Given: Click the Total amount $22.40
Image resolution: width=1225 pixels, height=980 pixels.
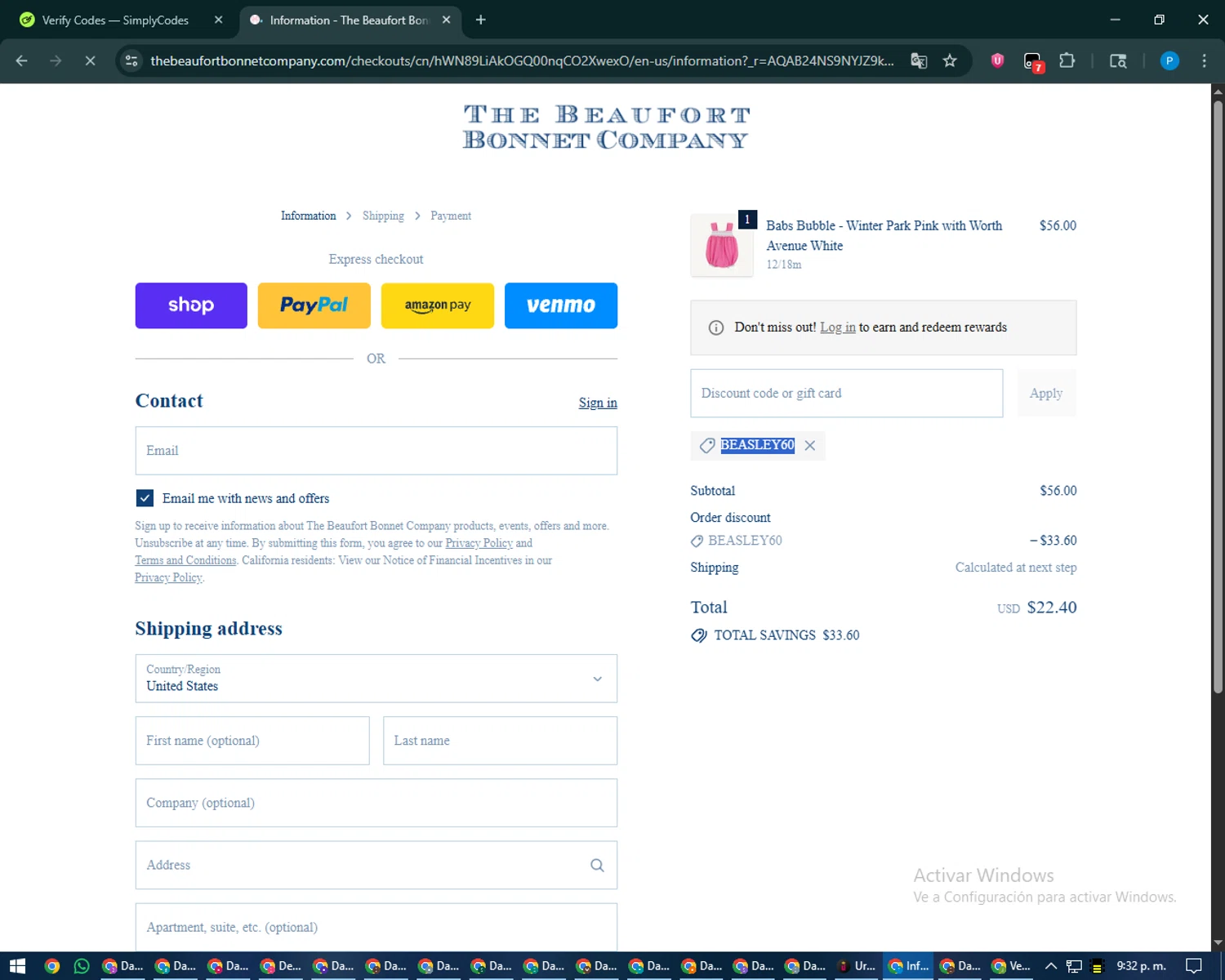Looking at the screenshot, I should pyautogui.click(x=1052, y=608).
